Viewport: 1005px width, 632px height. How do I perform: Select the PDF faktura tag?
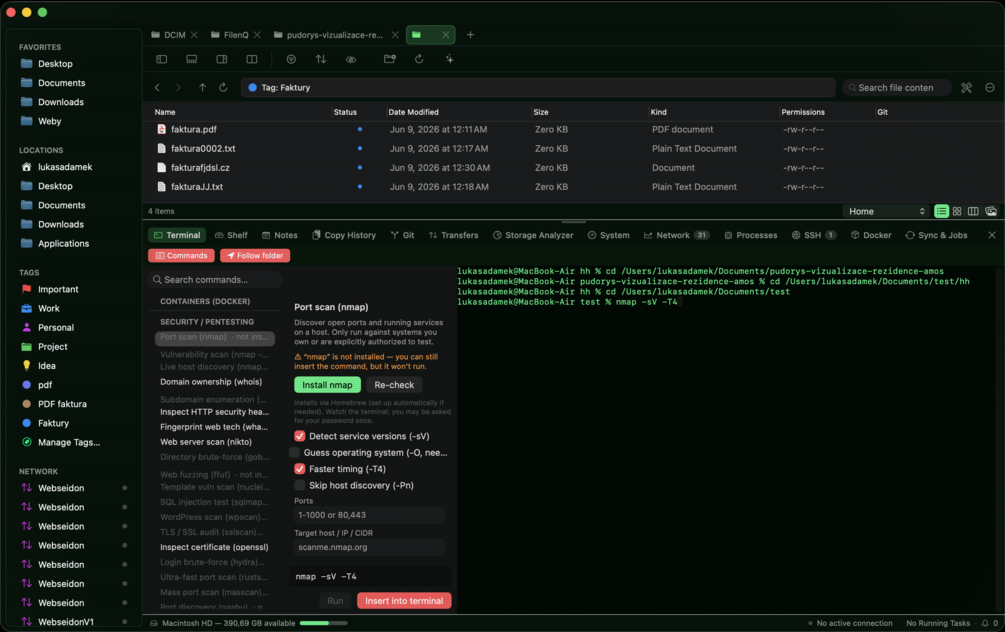pos(62,404)
